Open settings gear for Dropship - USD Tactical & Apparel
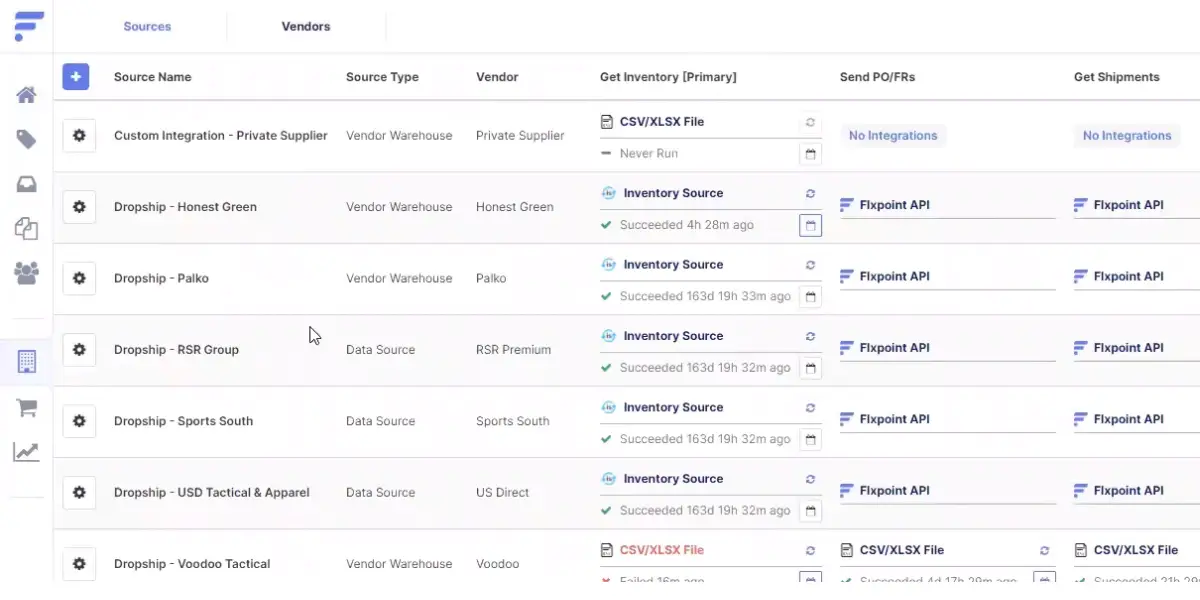This screenshot has height=600, width=1200. [x=79, y=492]
